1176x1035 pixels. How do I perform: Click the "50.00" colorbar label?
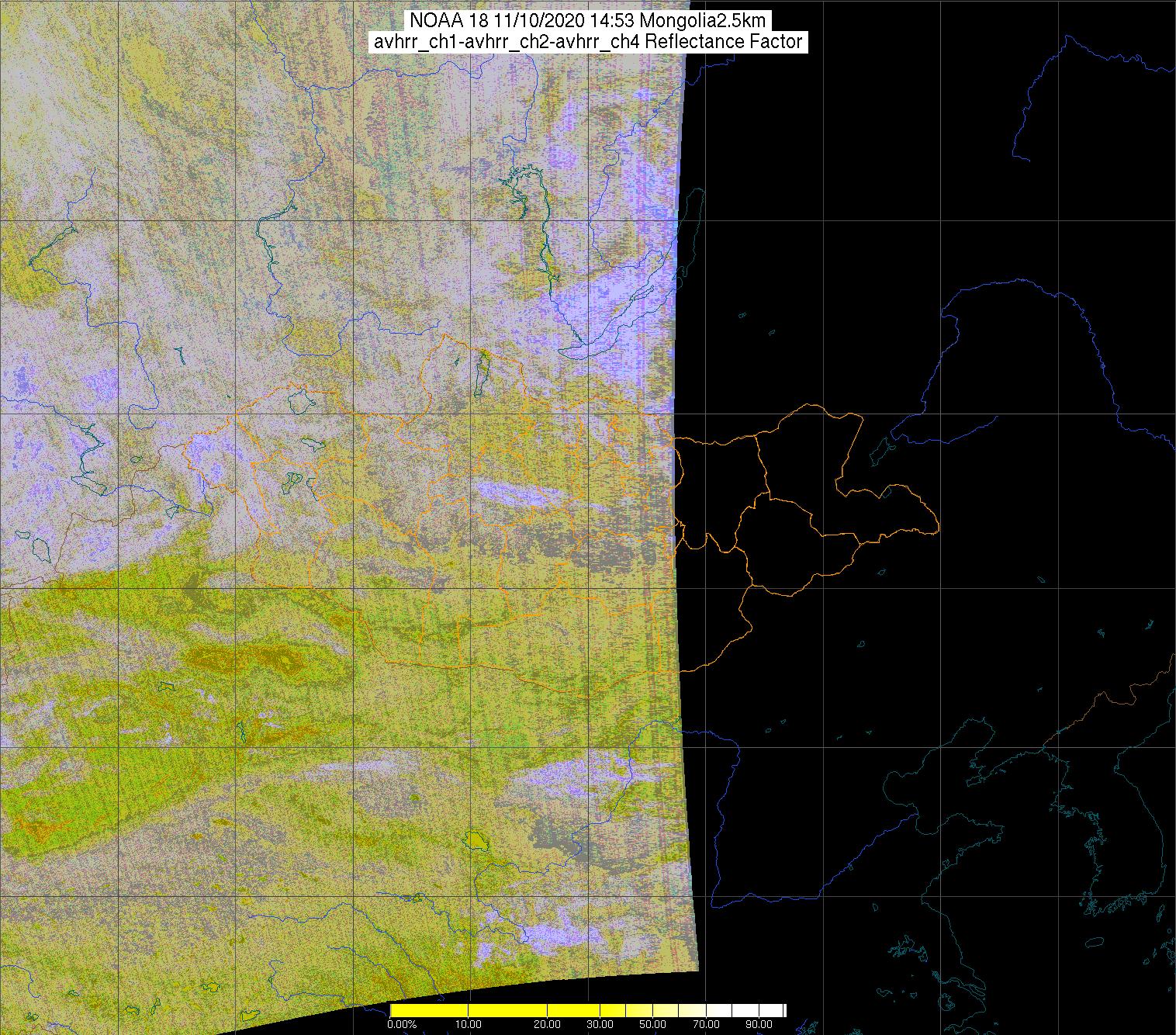point(653,1024)
